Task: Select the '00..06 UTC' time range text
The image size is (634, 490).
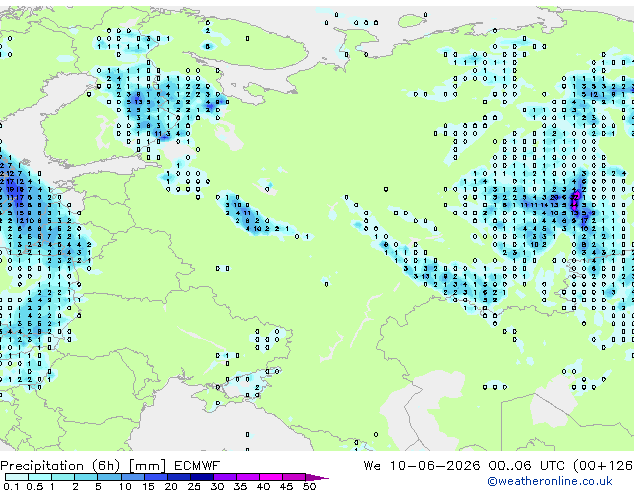Action: pyautogui.click(x=526, y=466)
